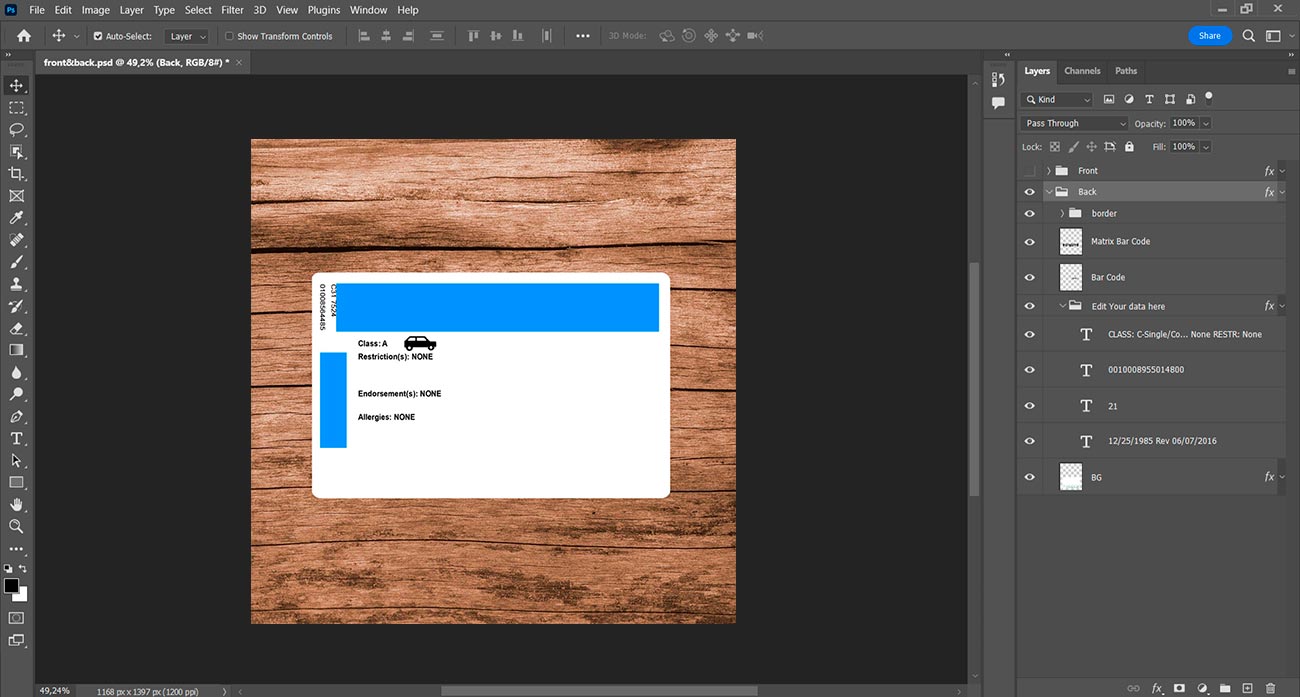Select the Lasso tool
The width and height of the screenshot is (1300, 697).
click(x=16, y=129)
